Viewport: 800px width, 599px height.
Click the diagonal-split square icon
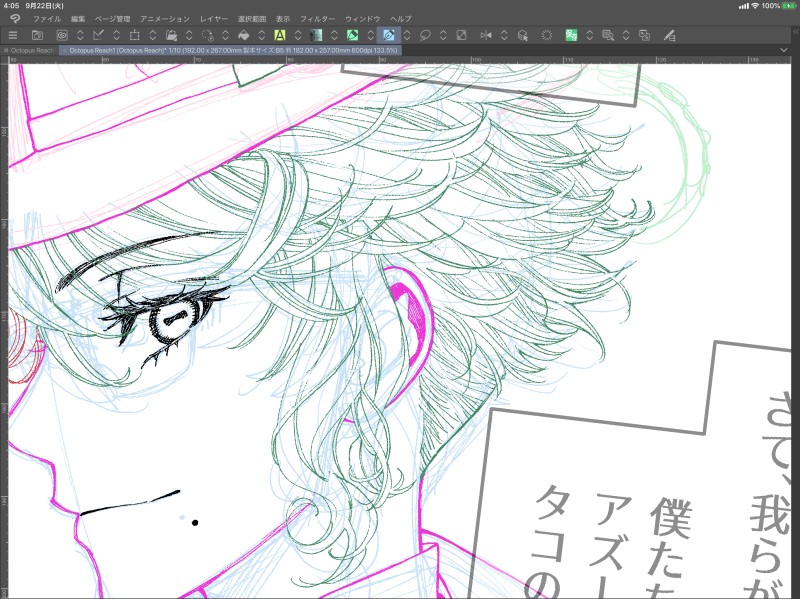(x=461, y=35)
